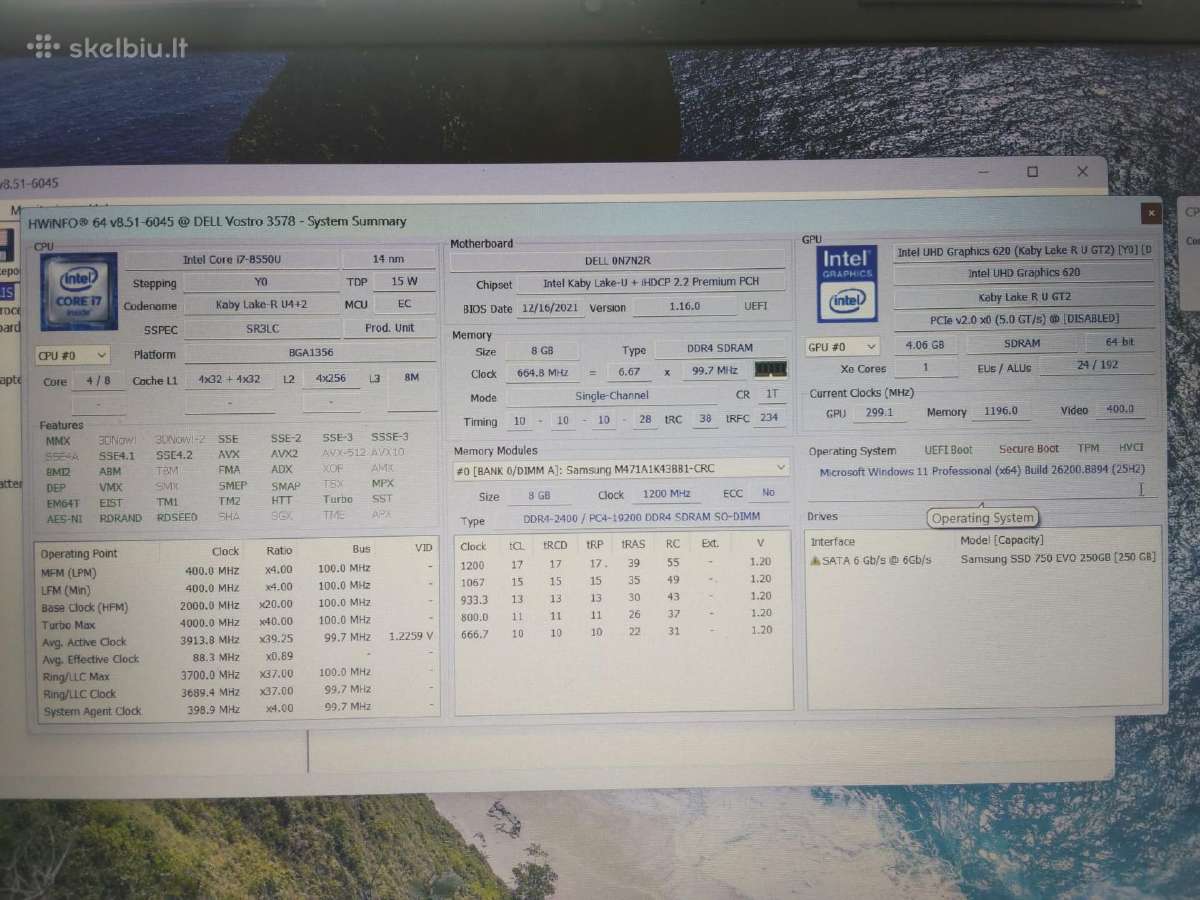Click the Intel Core i7 logo
1200x900 pixels.
pos(78,291)
